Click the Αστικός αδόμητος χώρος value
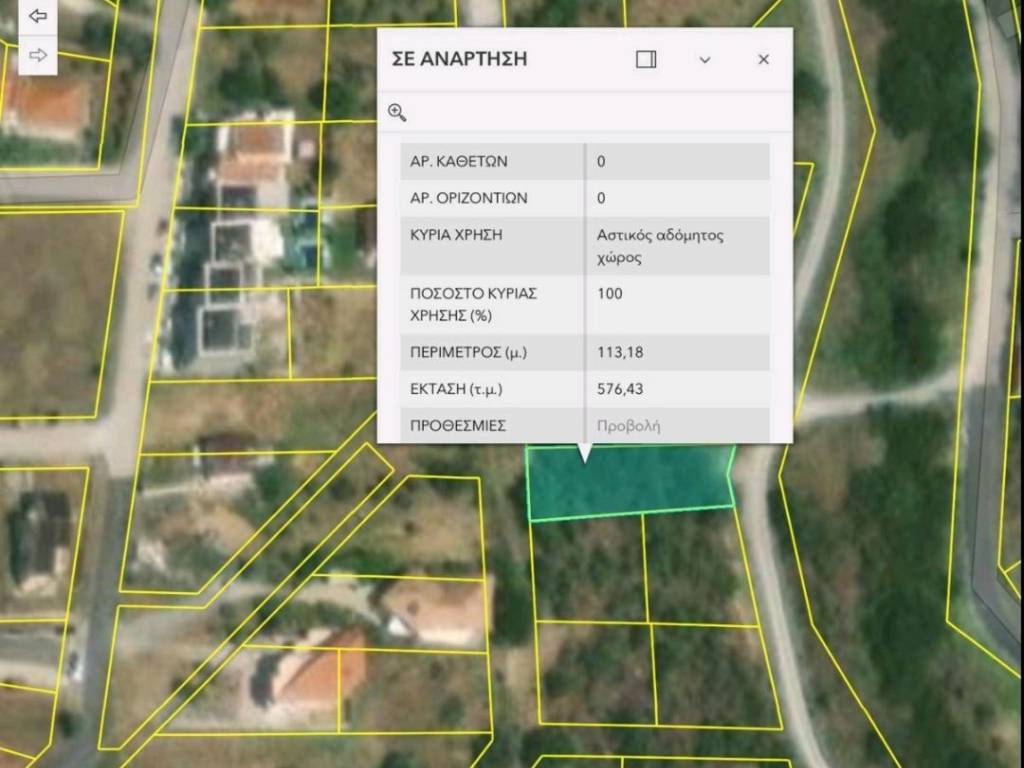This screenshot has height=768, width=1024. pos(659,246)
